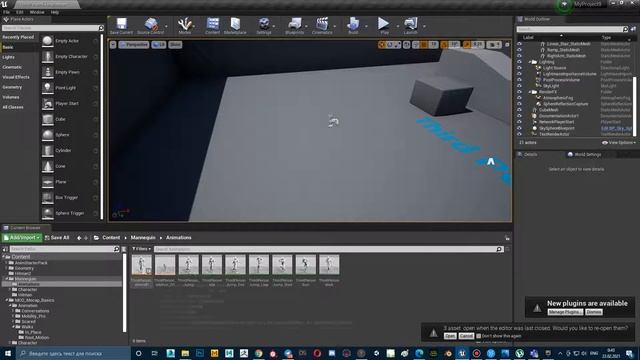Toggle visibility of Light Source actor
The height and width of the screenshot is (360, 640).
[x=519, y=68]
